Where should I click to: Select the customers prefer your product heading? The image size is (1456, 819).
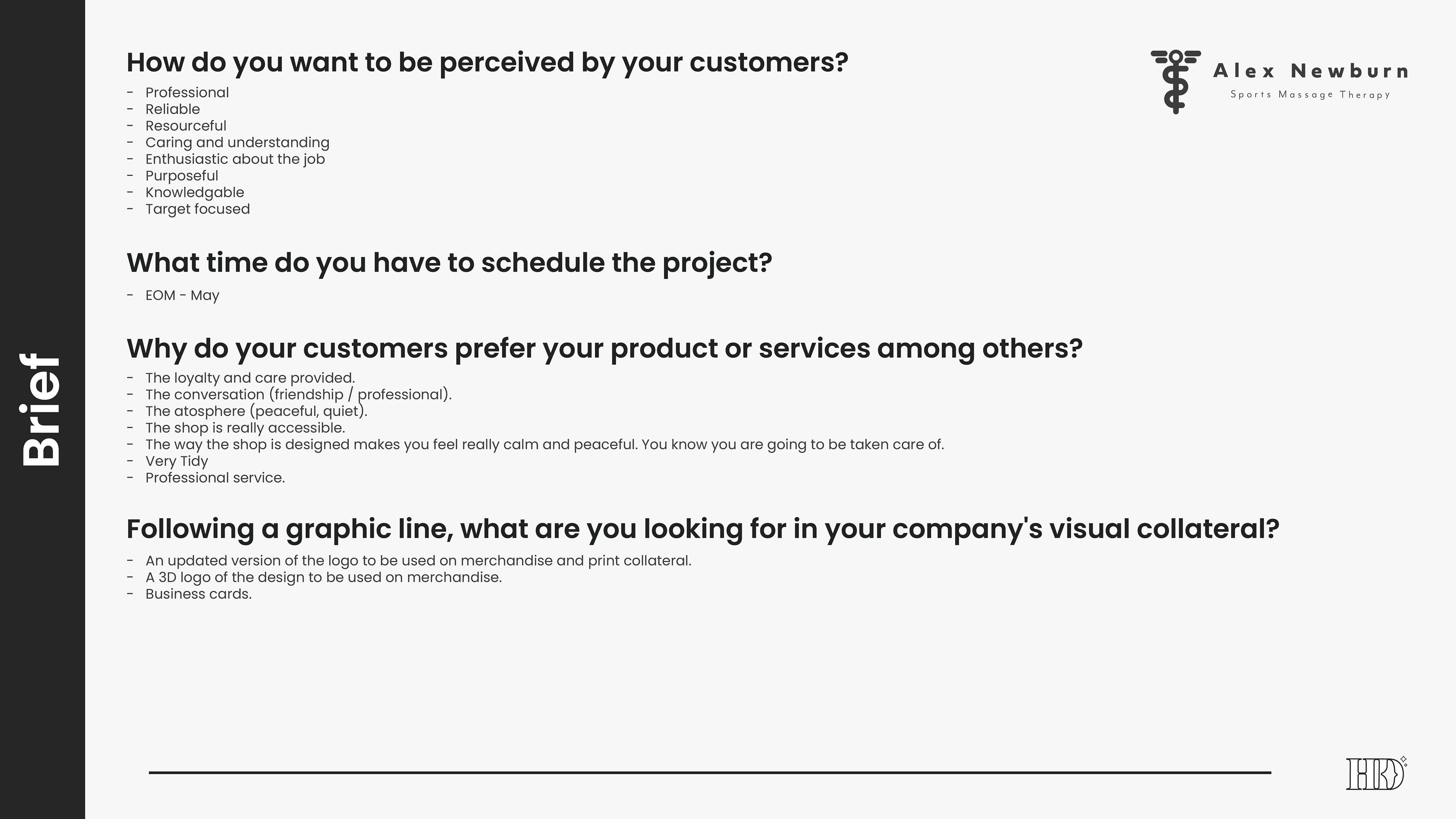(604, 348)
